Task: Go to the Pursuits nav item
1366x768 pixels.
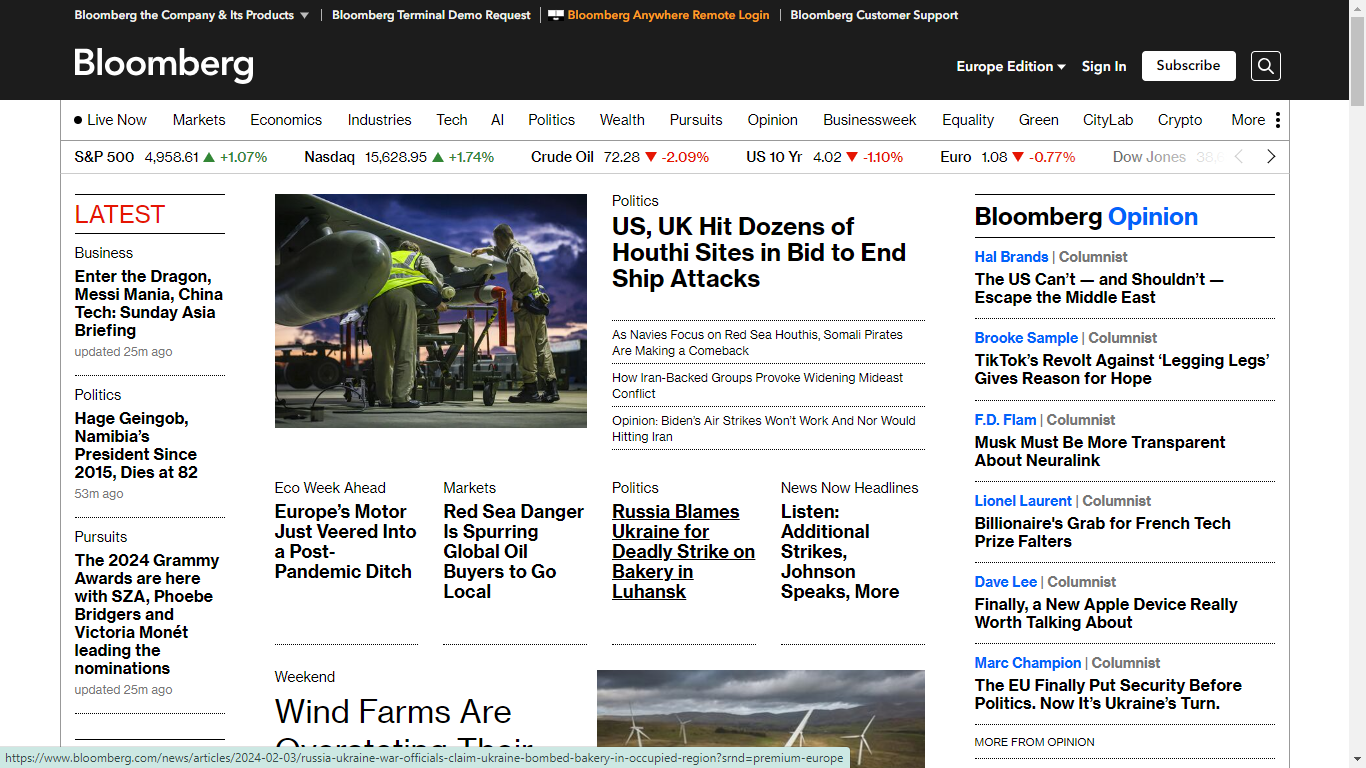Action: 696,120
